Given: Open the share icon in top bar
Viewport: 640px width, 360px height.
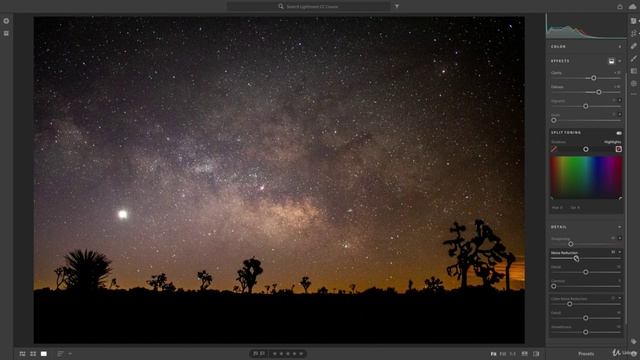Looking at the screenshot, I should click(620, 7).
